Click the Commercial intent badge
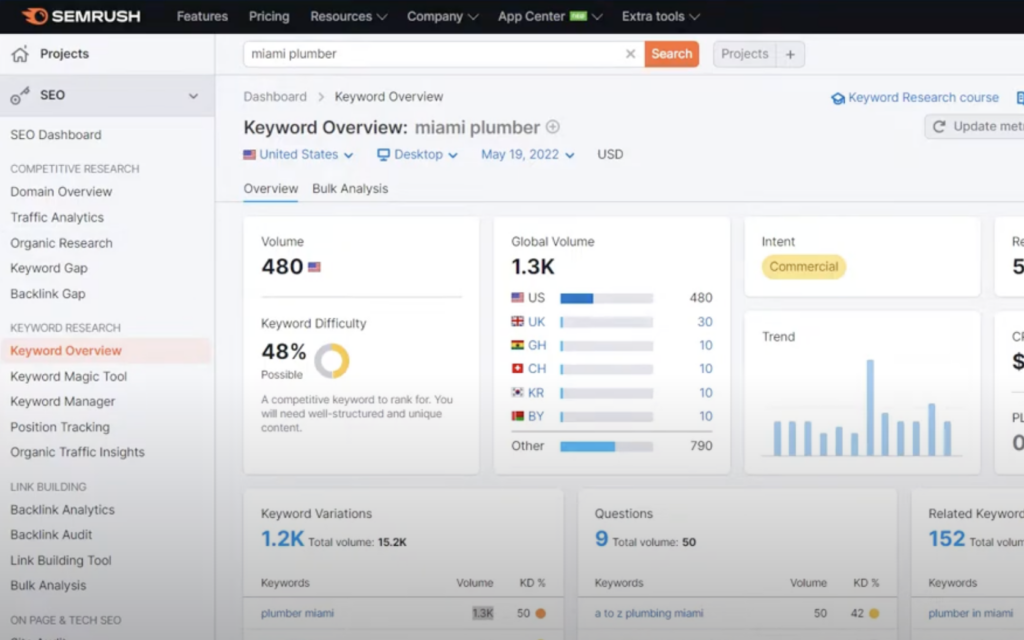The image size is (1024, 640). click(x=803, y=266)
